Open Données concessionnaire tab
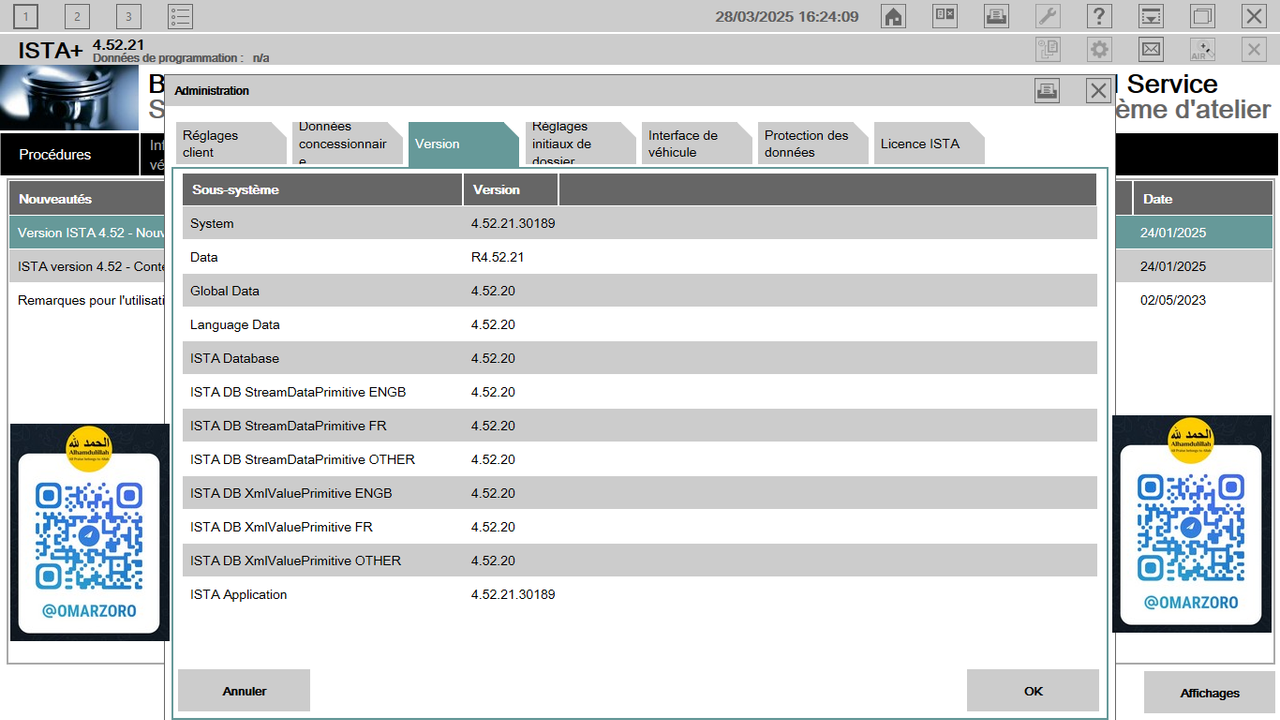 [347, 143]
